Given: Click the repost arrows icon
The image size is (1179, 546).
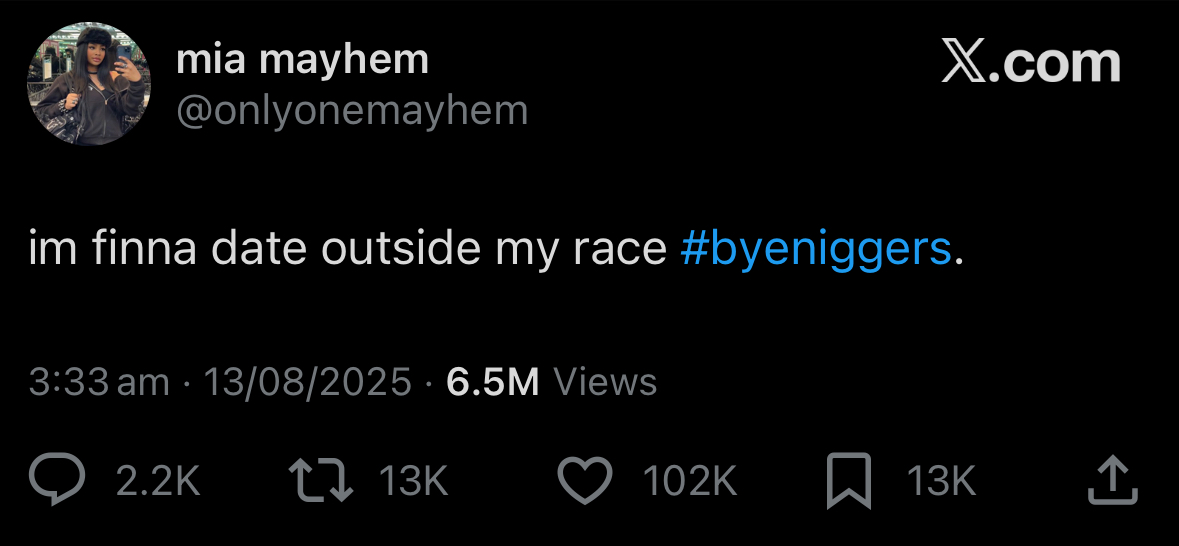Looking at the screenshot, I should (x=321, y=480).
